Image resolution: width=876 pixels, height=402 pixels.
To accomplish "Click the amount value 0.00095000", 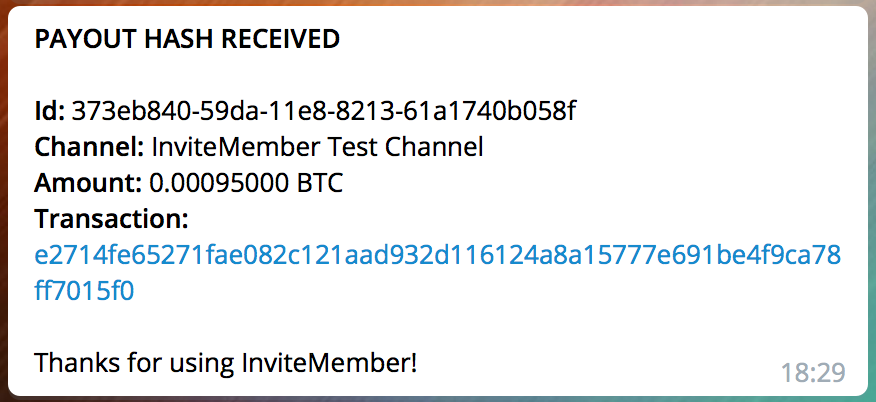I will [215, 183].
